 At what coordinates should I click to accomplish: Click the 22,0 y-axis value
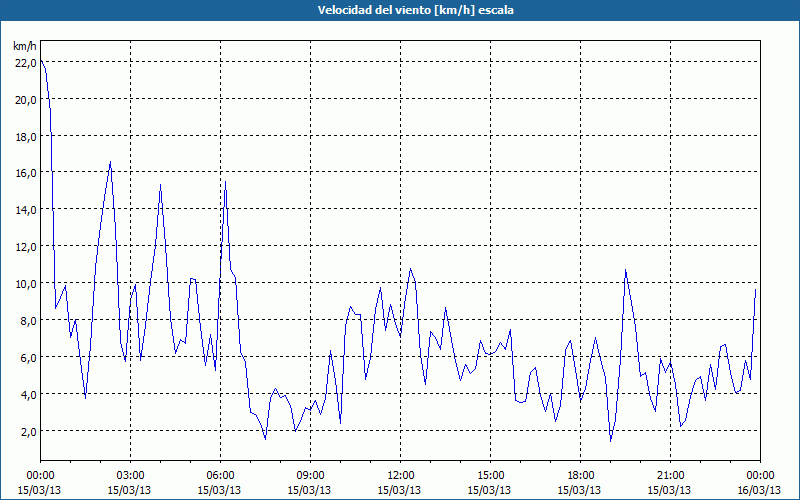coord(26,63)
